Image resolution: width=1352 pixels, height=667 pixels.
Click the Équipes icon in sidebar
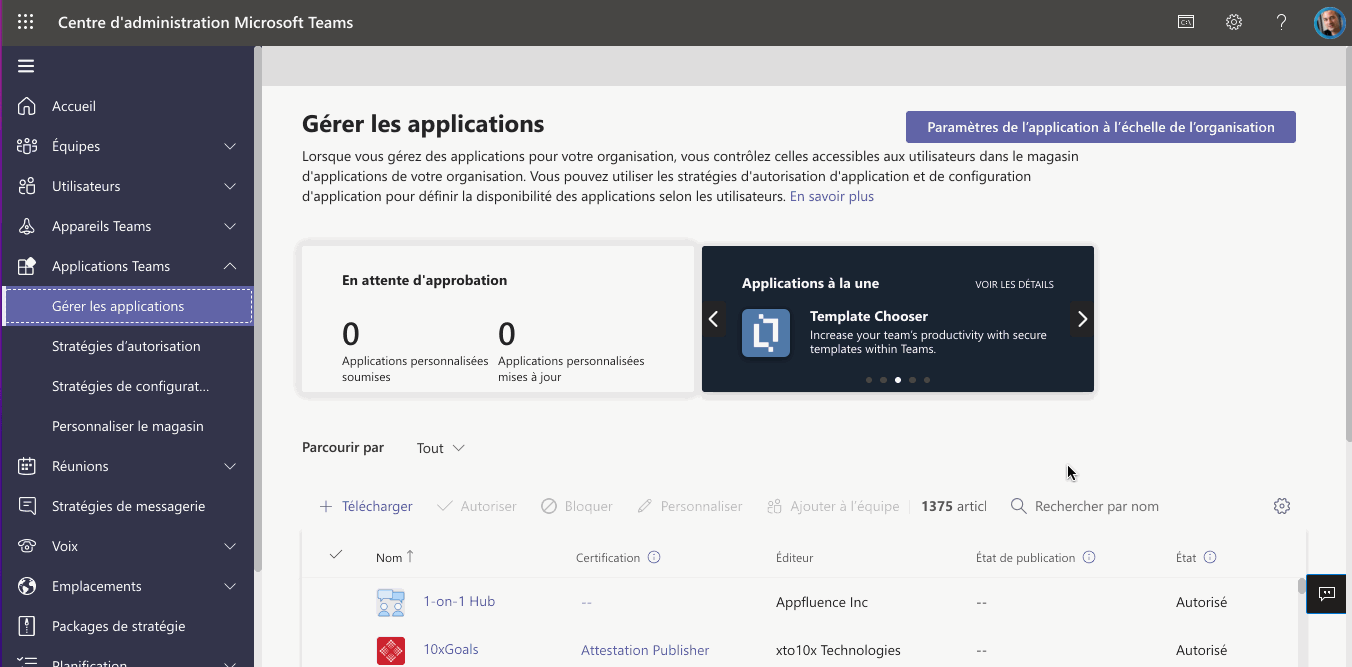(27, 146)
